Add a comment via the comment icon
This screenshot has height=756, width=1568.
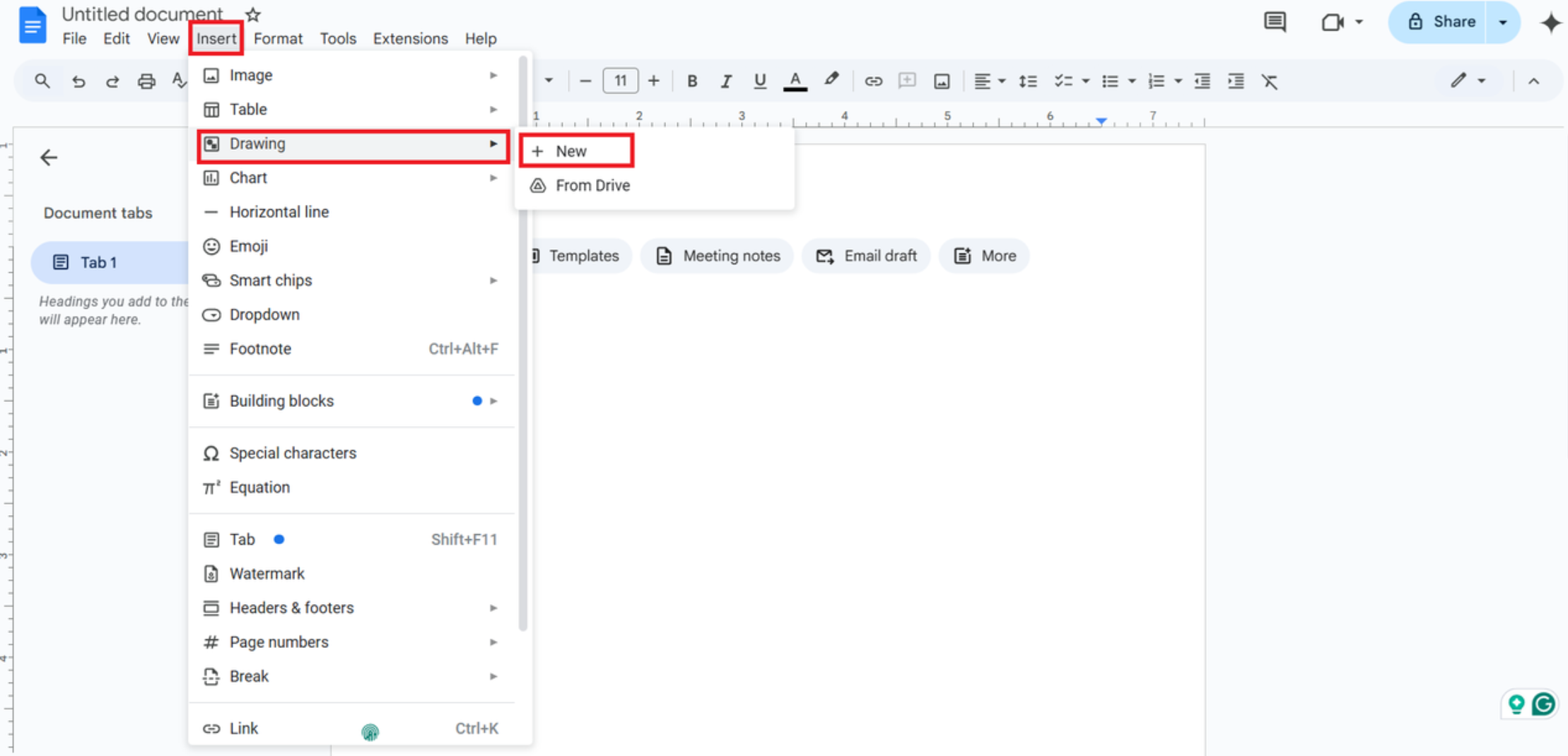(1275, 22)
